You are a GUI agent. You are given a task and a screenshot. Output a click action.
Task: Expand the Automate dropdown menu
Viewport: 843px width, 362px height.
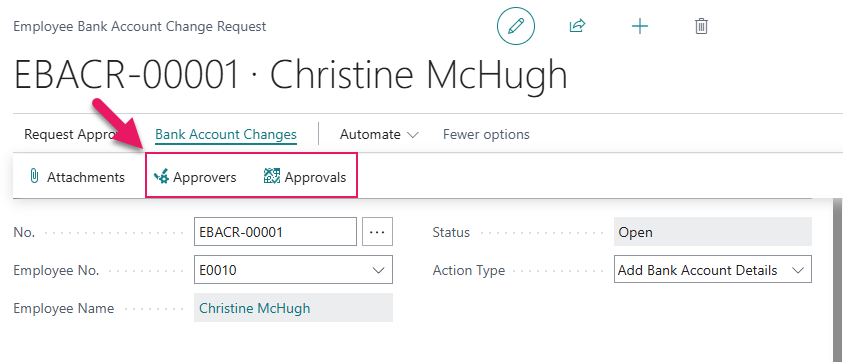[x=379, y=134]
